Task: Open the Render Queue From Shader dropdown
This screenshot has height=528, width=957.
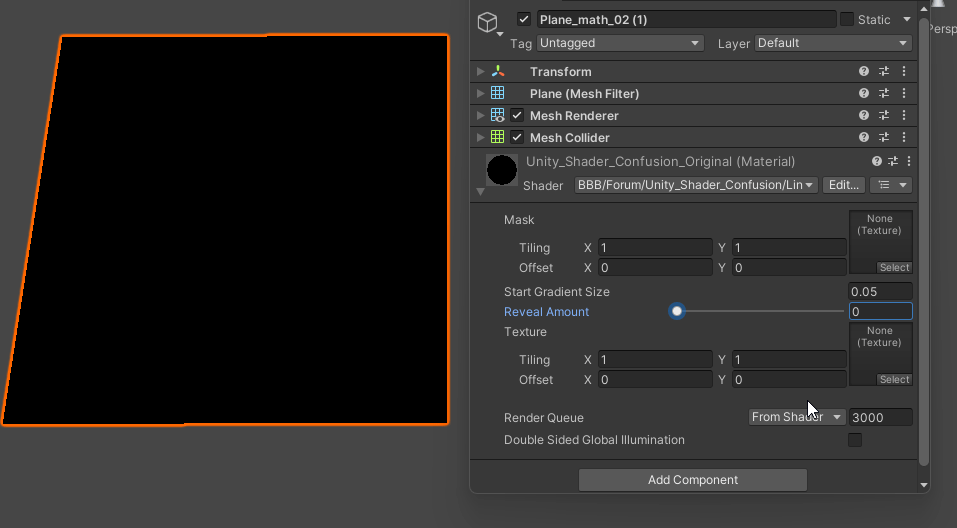Action: click(x=797, y=417)
